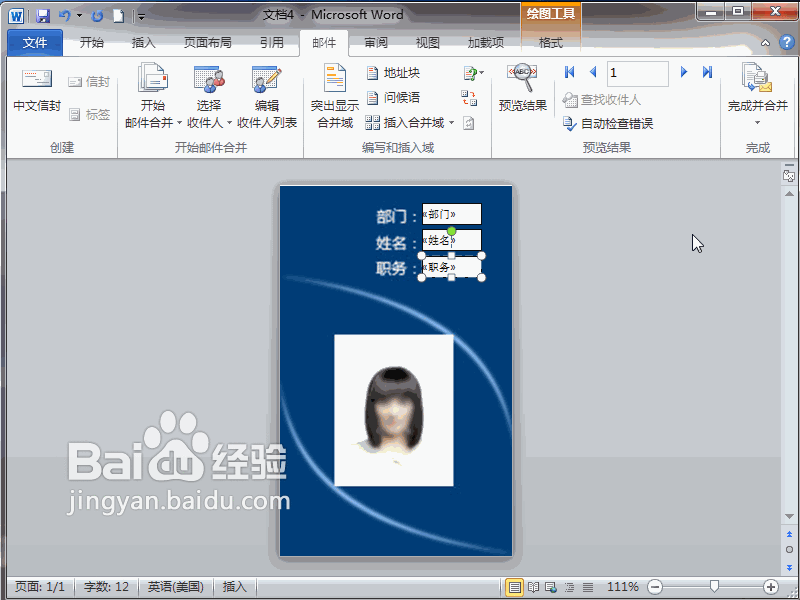Click the 插入 status bar indicator
The height and width of the screenshot is (600, 800).
pos(234,587)
